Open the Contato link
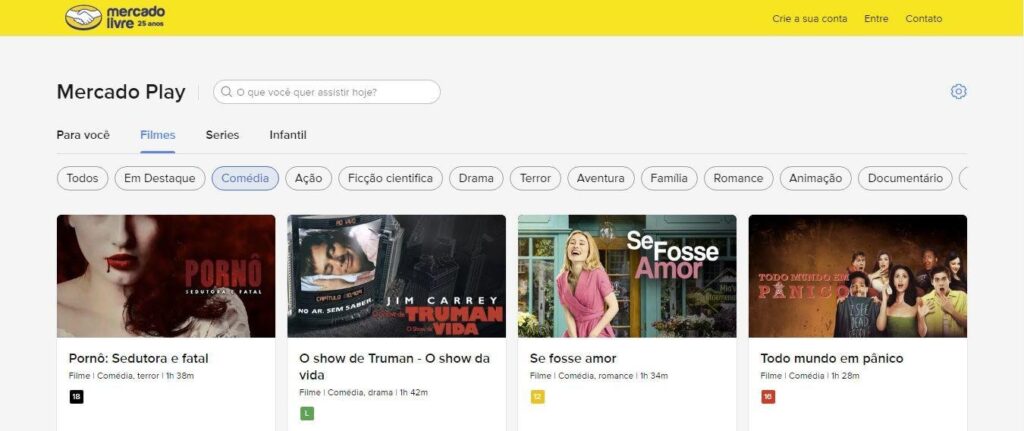The image size is (1024, 431). pos(923,18)
